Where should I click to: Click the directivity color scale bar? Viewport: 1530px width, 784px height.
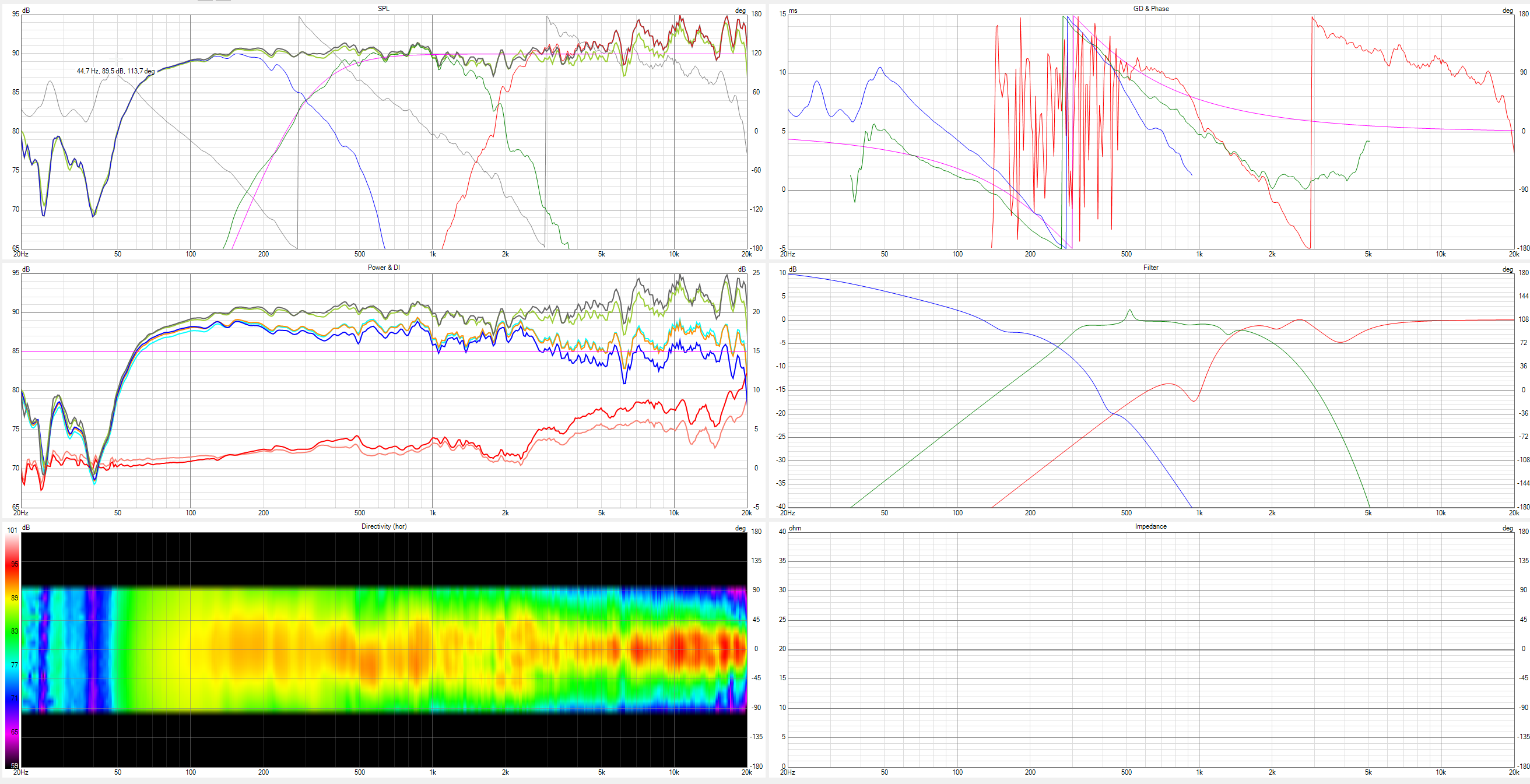coord(12,651)
